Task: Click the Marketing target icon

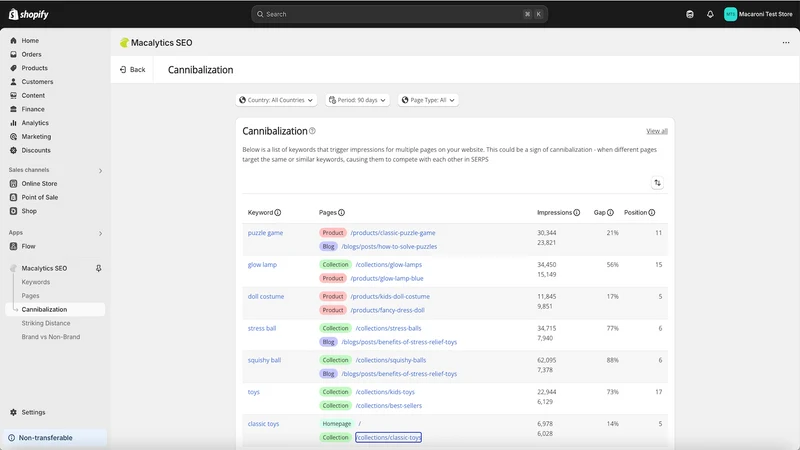Action: (13, 137)
